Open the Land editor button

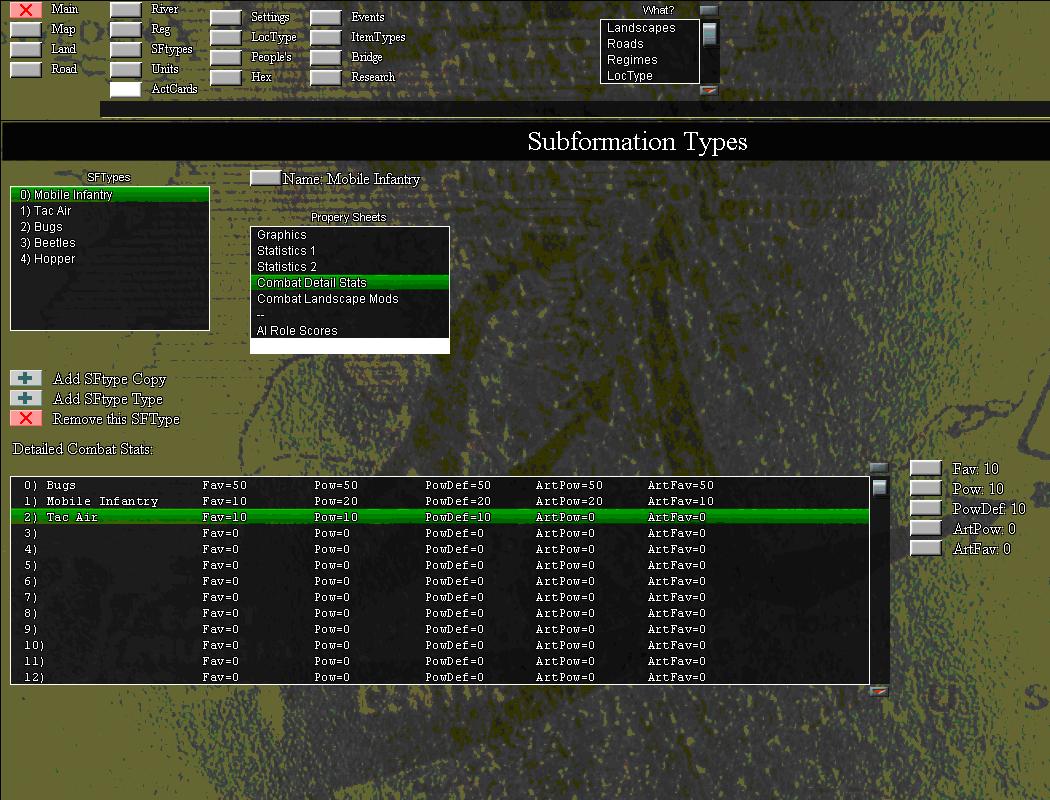pyautogui.click(x=26, y=50)
